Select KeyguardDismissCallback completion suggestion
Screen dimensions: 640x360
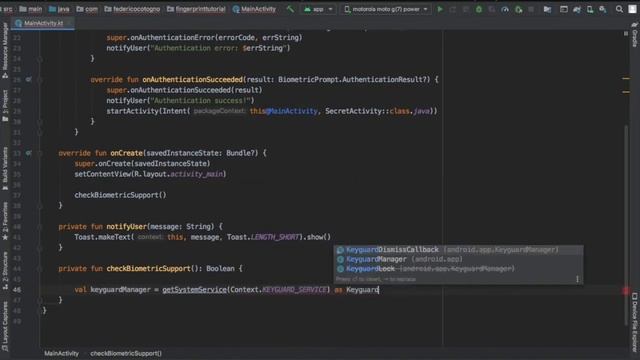tap(458, 249)
